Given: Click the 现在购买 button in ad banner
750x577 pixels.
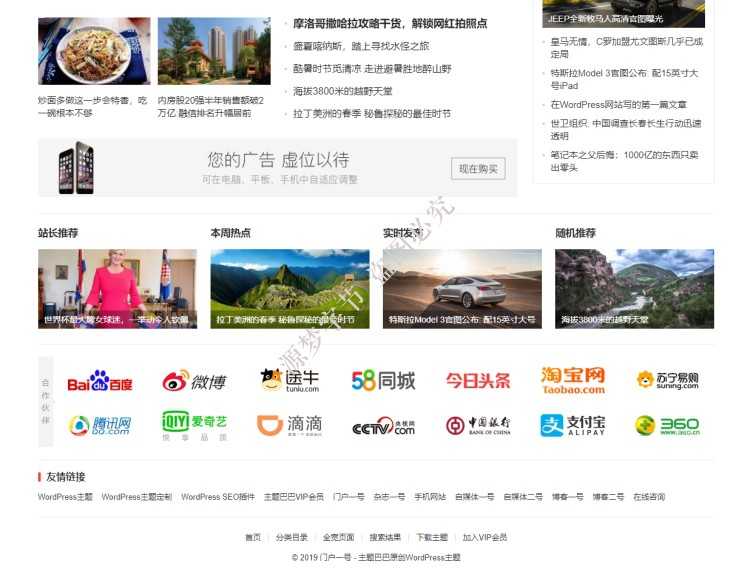Looking at the screenshot, I should (478, 168).
